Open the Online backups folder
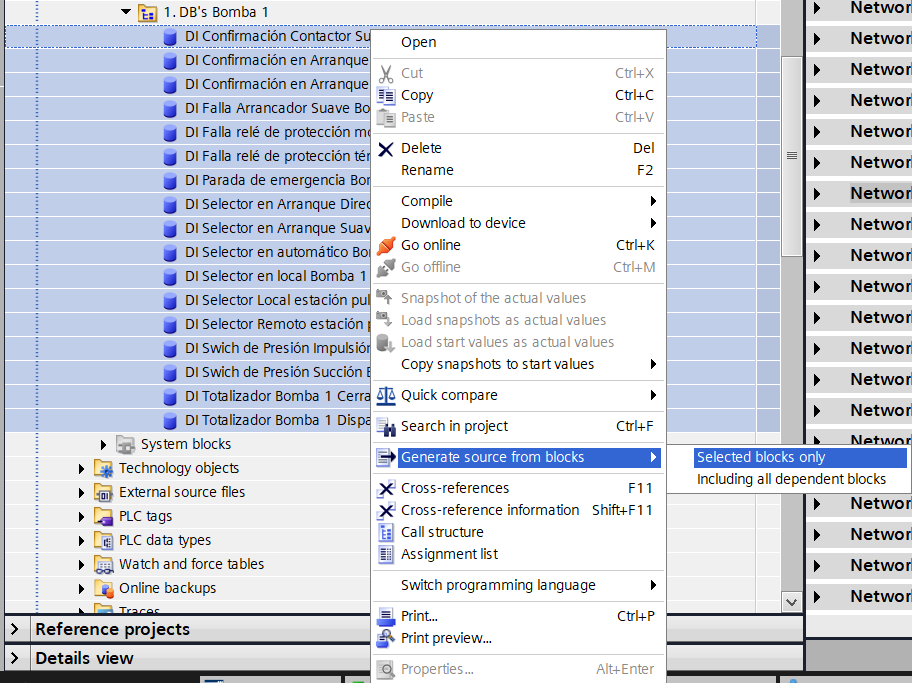 [x=167, y=589]
